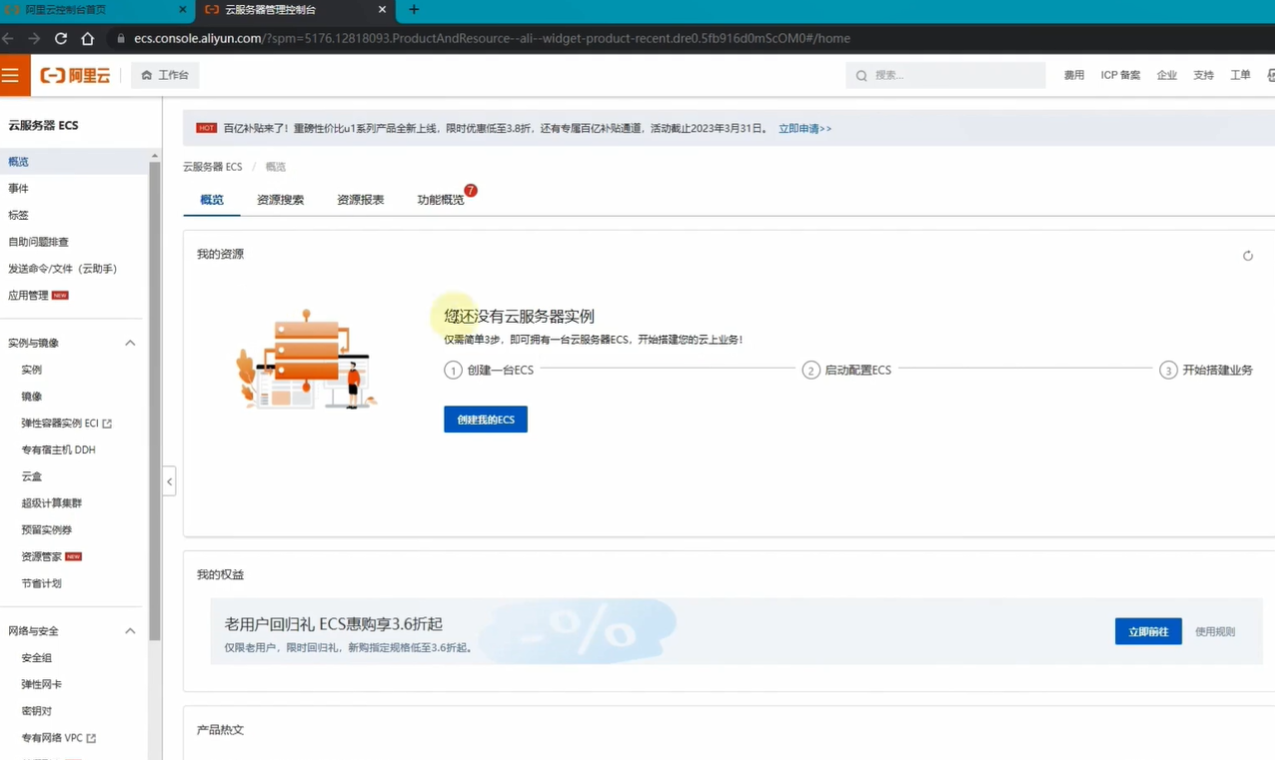Close the 阿里云控制台首页 tab
Viewport: 1275px width, 760px height.
(182, 10)
